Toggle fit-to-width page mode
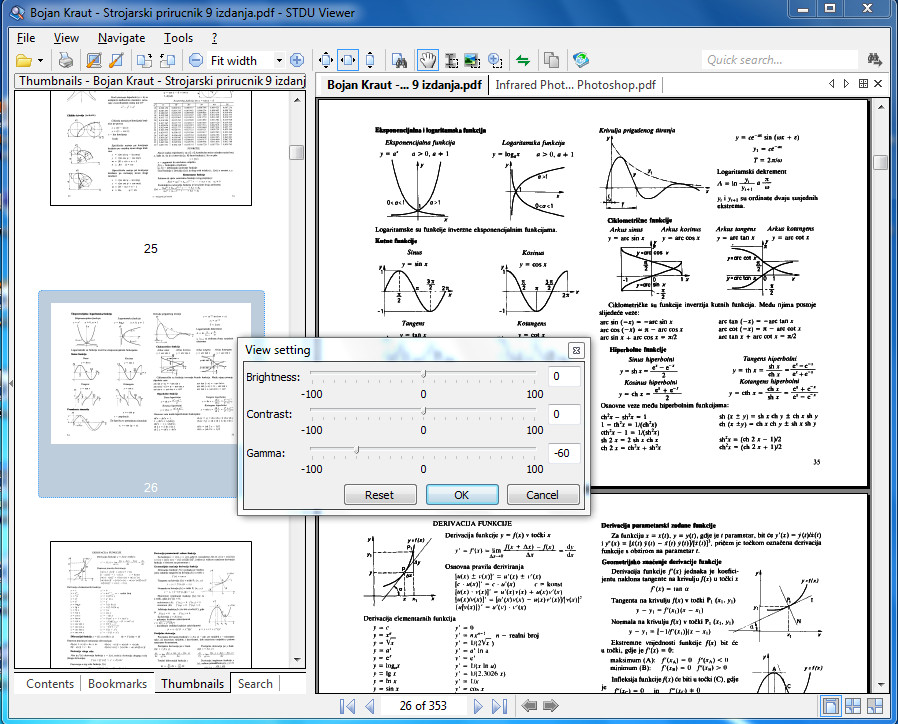This screenshot has width=898, height=724. coord(348,60)
